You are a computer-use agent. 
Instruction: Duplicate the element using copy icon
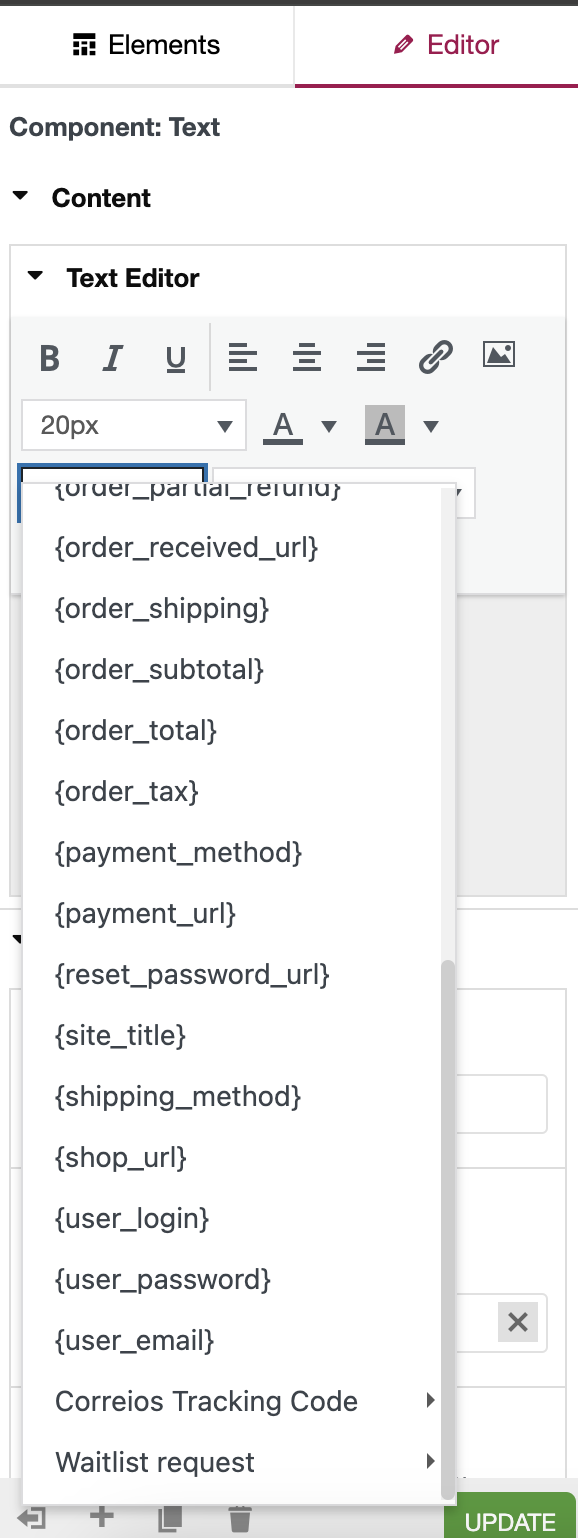[170, 1519]
